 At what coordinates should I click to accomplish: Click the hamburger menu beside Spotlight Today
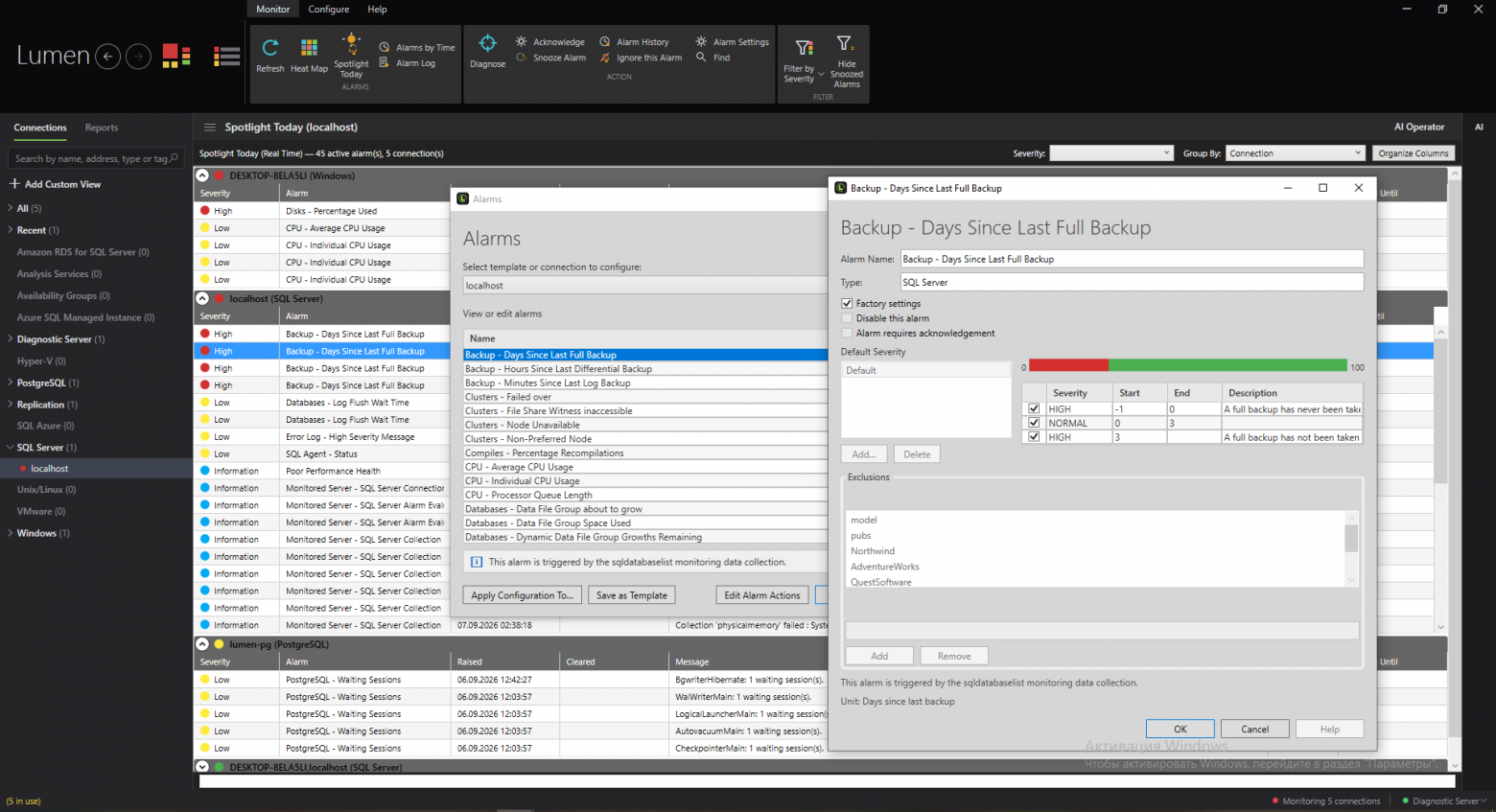[210, 128]
